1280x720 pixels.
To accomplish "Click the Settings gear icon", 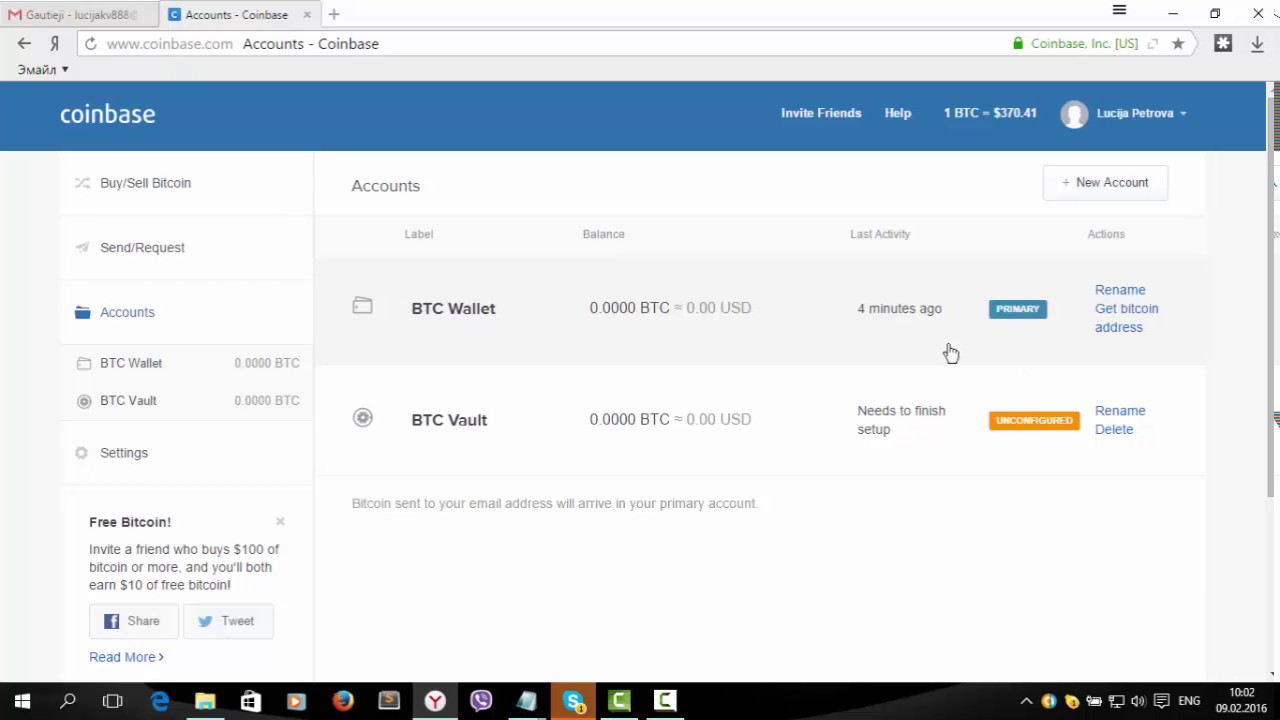I will [82, 453].
